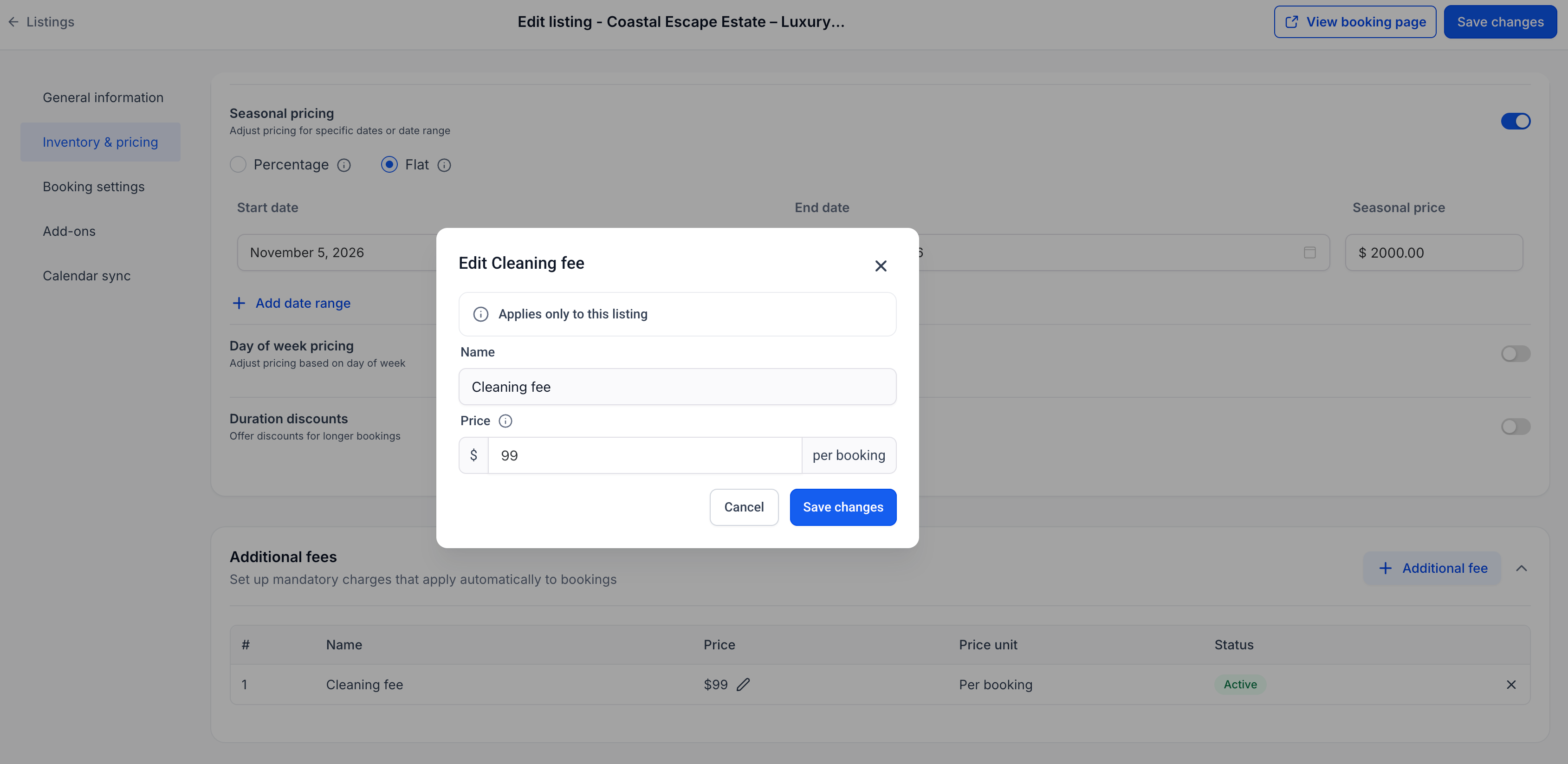Click the Additional fee button

[x=1432, y=568]
